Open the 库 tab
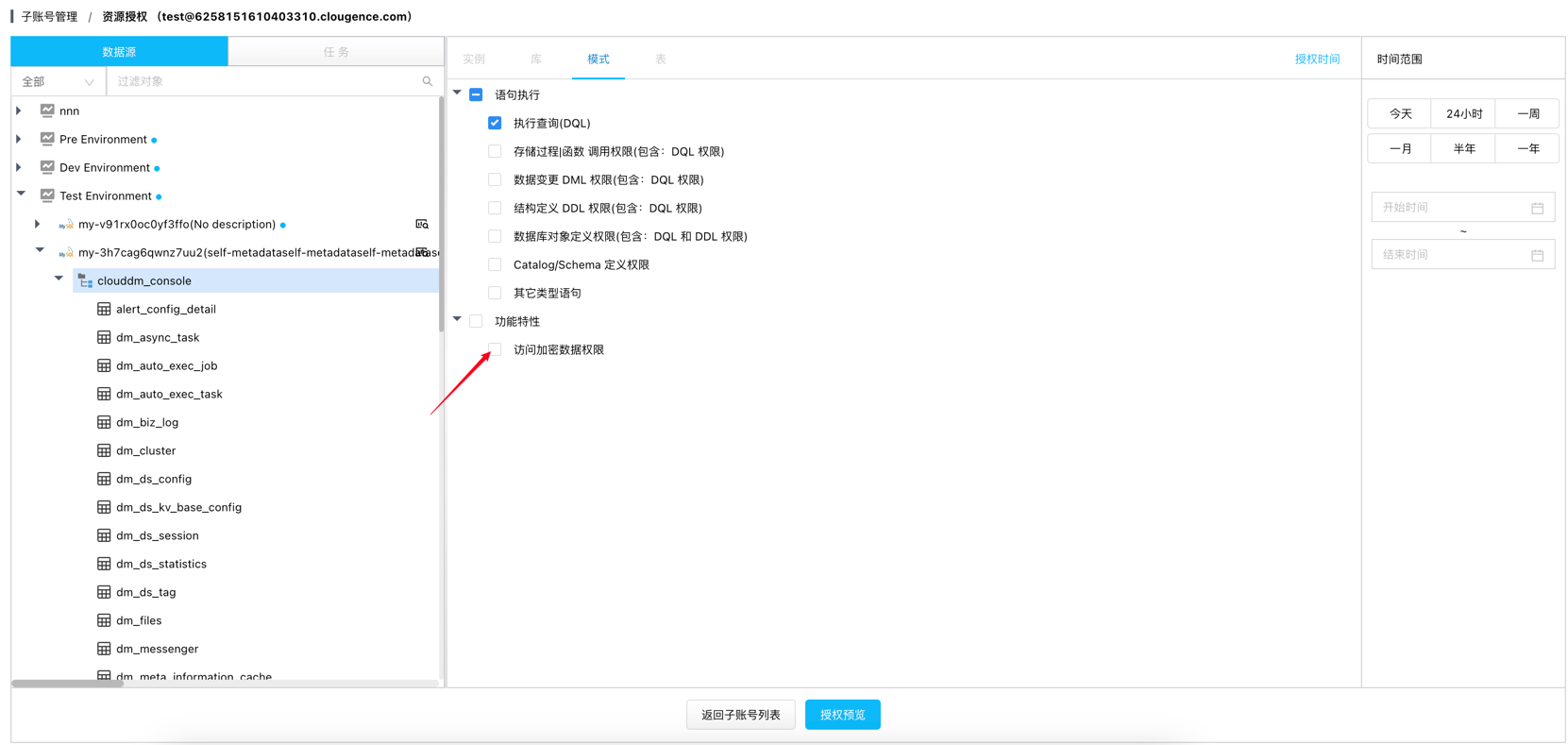The width and height of the screenshot is (1568, 745). pyautogui.click(x=535, y=59)
